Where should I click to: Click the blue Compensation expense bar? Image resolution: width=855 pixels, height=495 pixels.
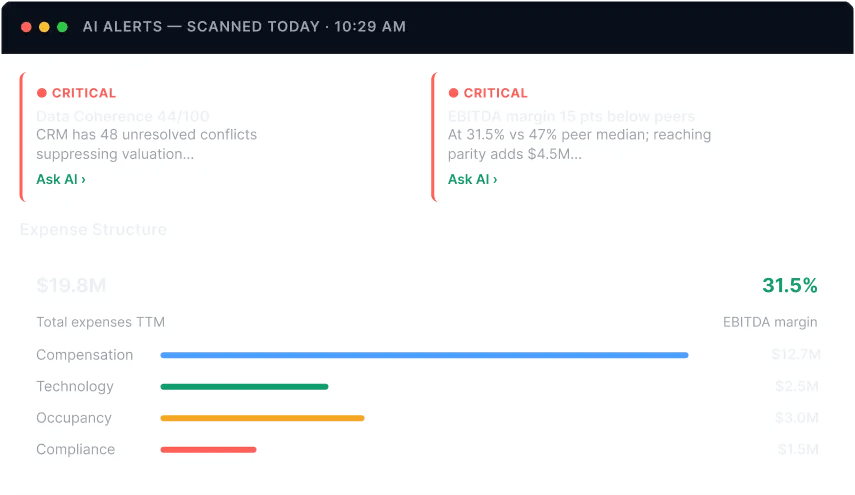click(x=424, y=355)
